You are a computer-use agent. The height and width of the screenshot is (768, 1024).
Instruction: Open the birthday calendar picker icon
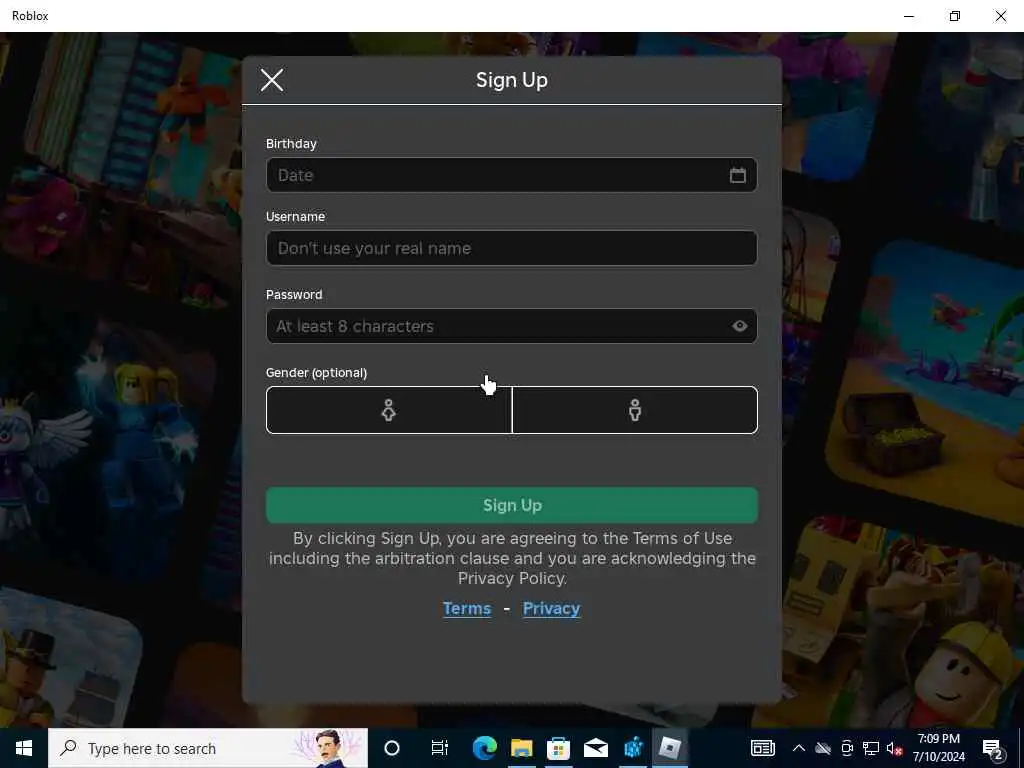tap(737, 175)
